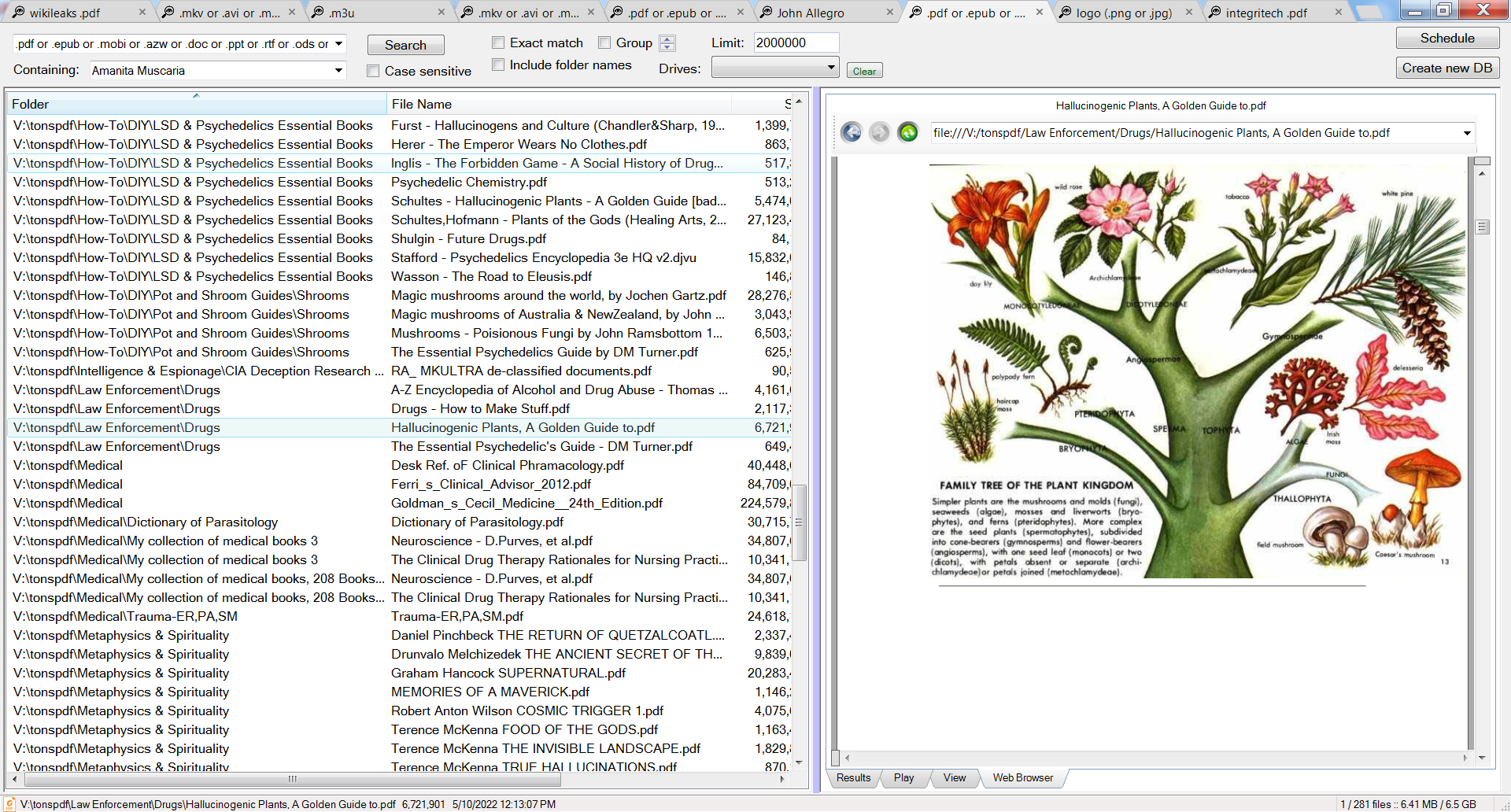The image size is (1511, 812).
Task: Switch to the .m3u tab
Action: (378, 12)
